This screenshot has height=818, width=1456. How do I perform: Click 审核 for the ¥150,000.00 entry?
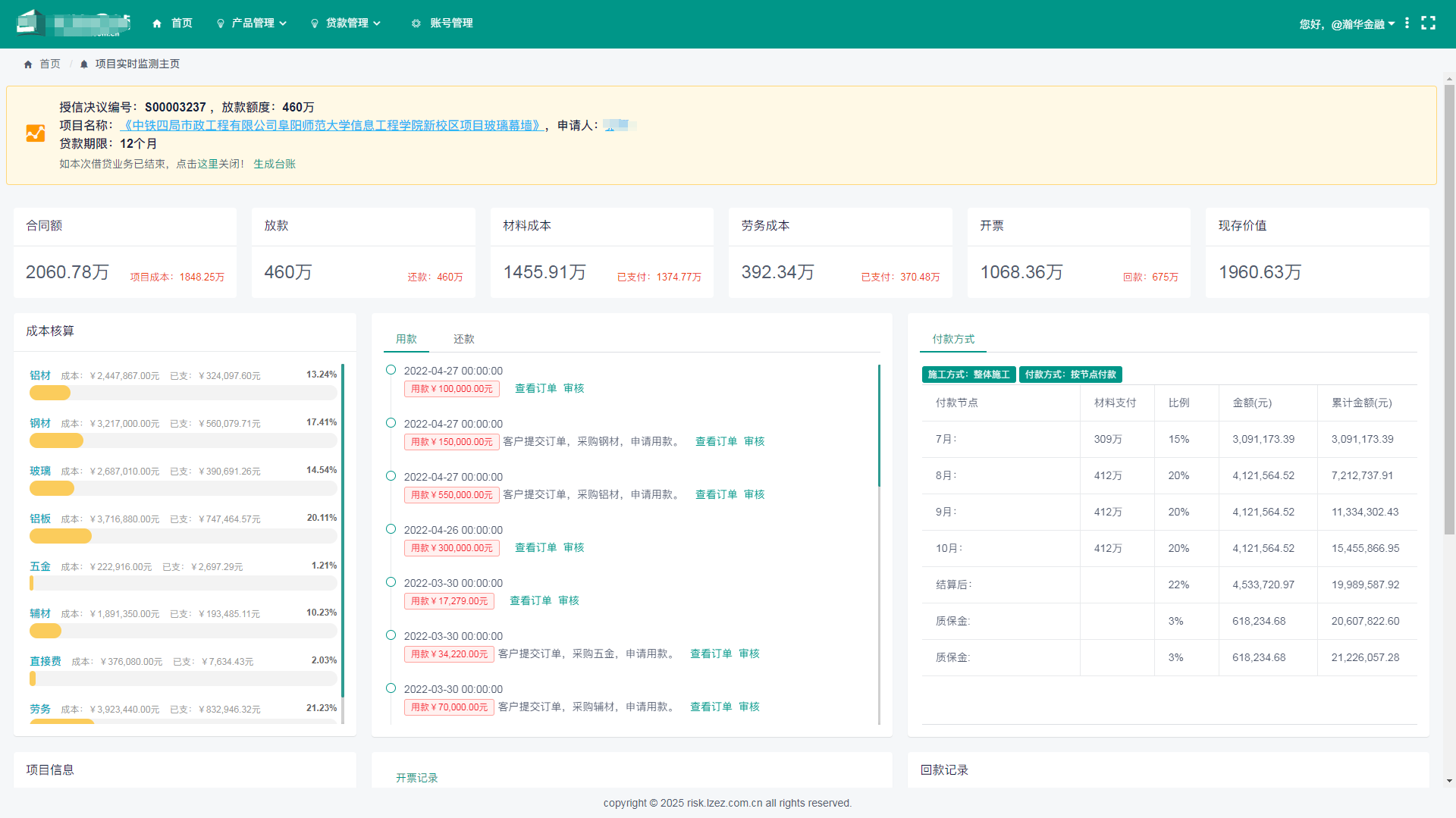(754, 441)
